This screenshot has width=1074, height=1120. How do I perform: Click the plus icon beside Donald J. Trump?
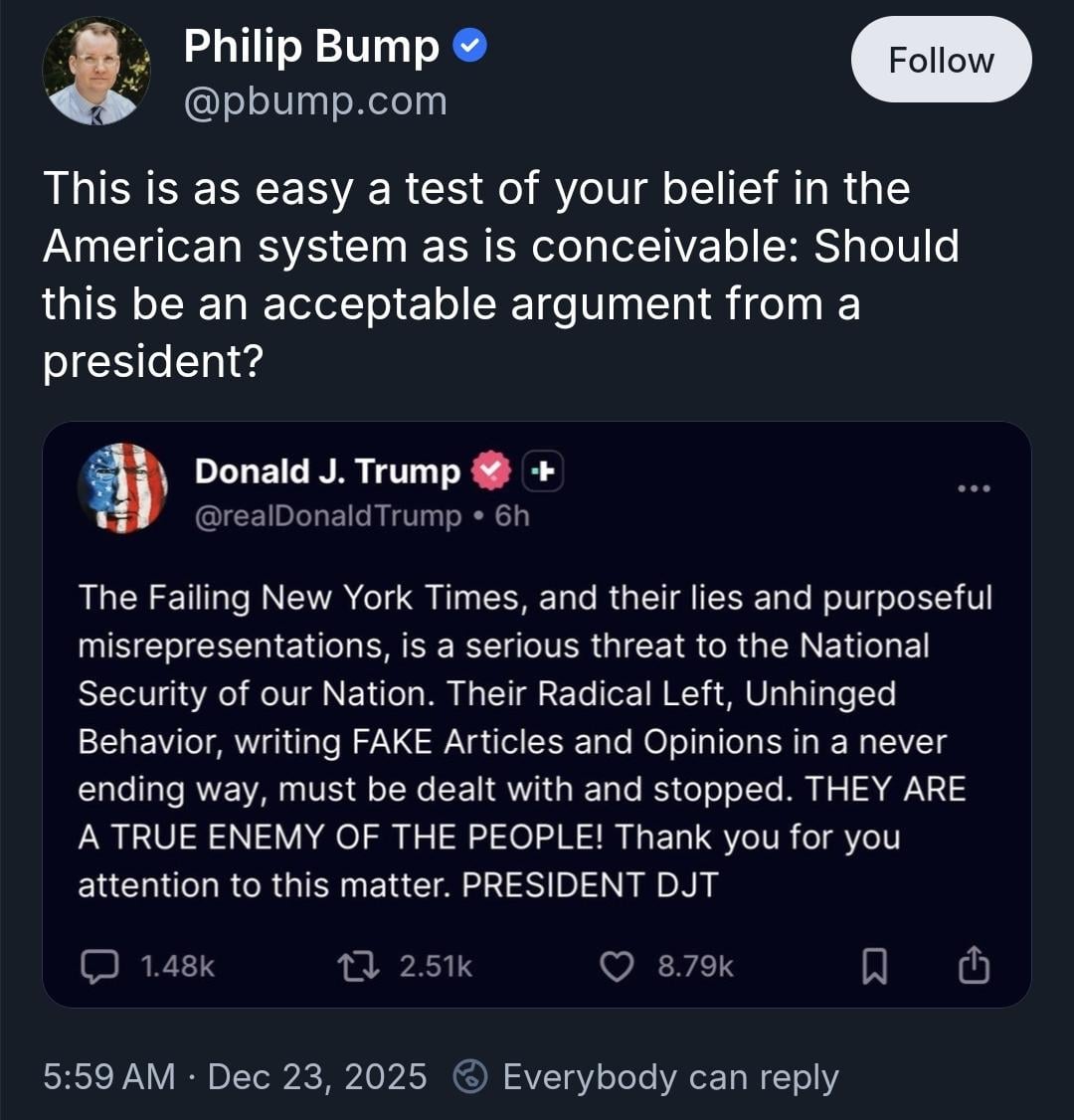pyautogui.click(x=542, y=471)
